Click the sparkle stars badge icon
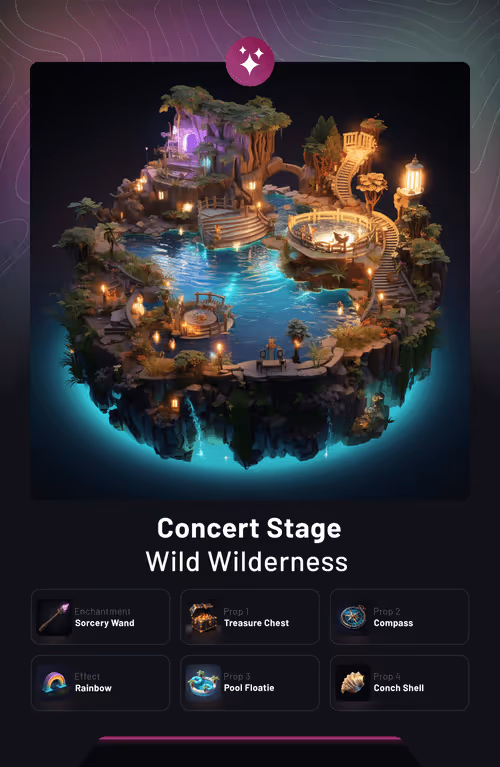The height and width of the screenshot is (767, 500). coord(250,62)
